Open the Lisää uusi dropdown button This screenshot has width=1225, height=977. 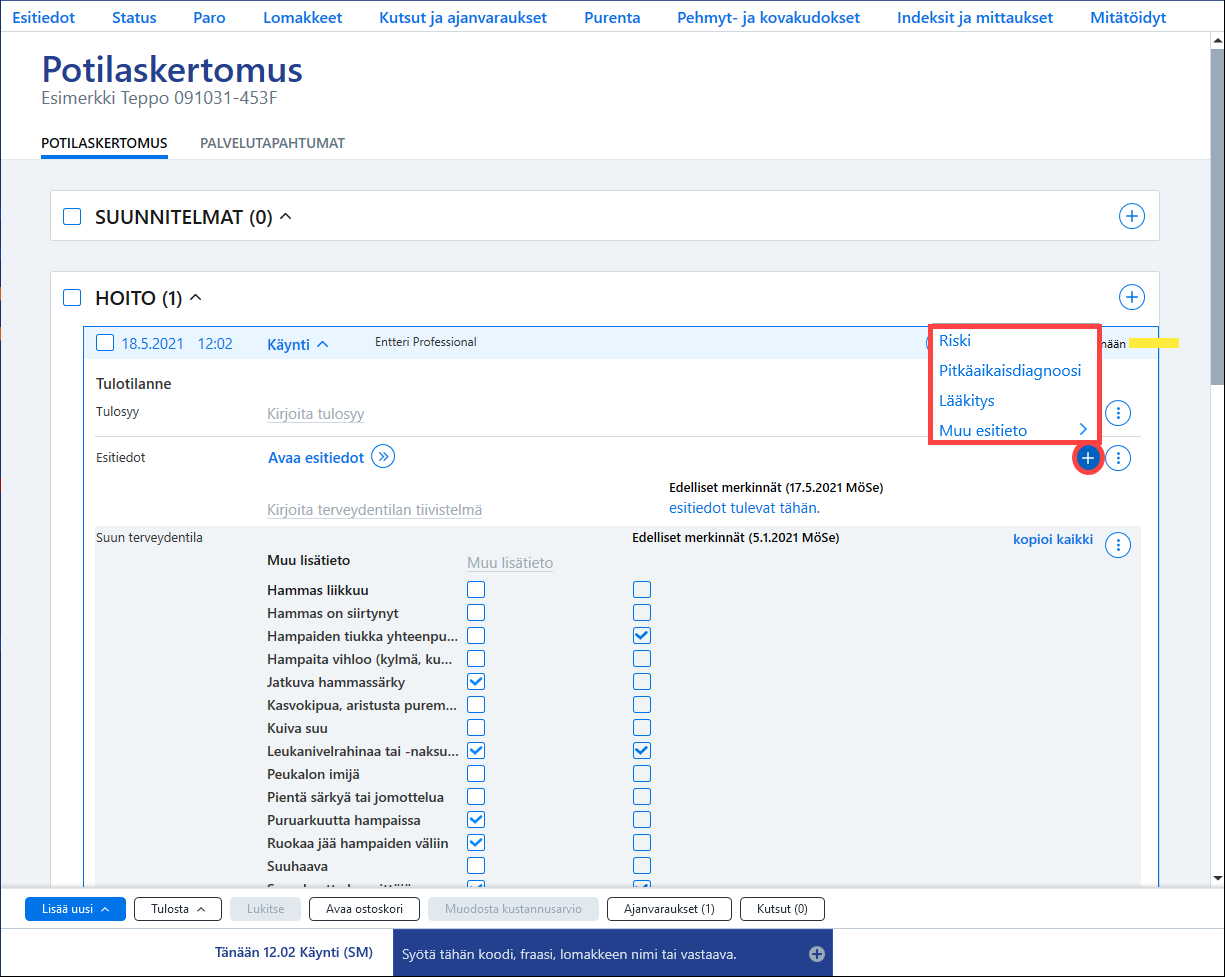pyautogui.click(x=75, y=909)
